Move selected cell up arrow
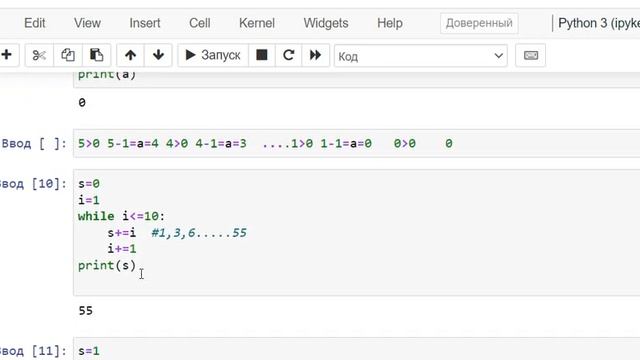Screen dimensions: 640x360 click(x=131, y=55)
